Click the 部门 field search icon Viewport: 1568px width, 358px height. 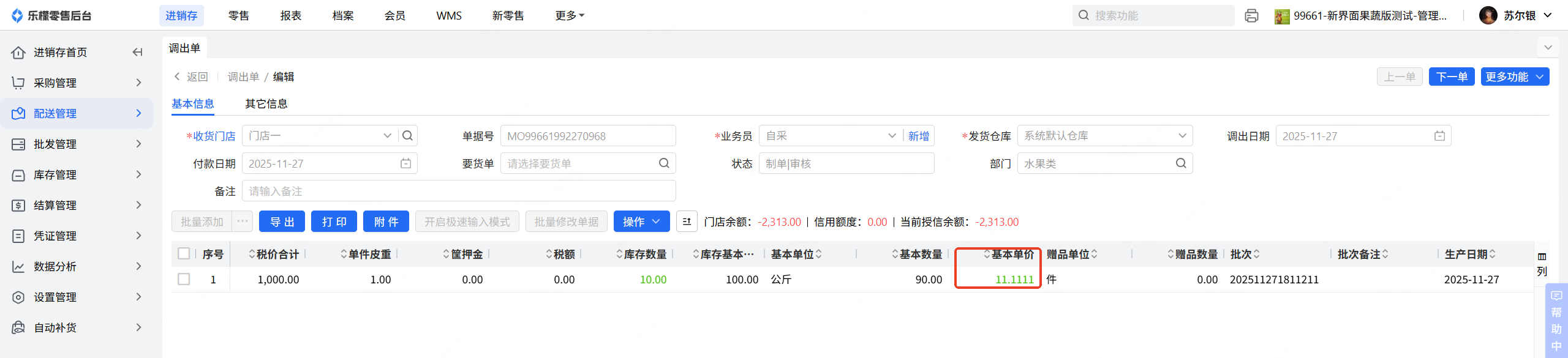tap(1181, 163)
